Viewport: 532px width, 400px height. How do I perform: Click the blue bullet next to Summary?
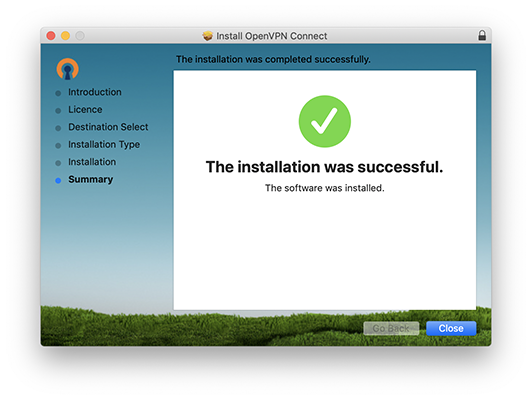[x=58, y=180]
